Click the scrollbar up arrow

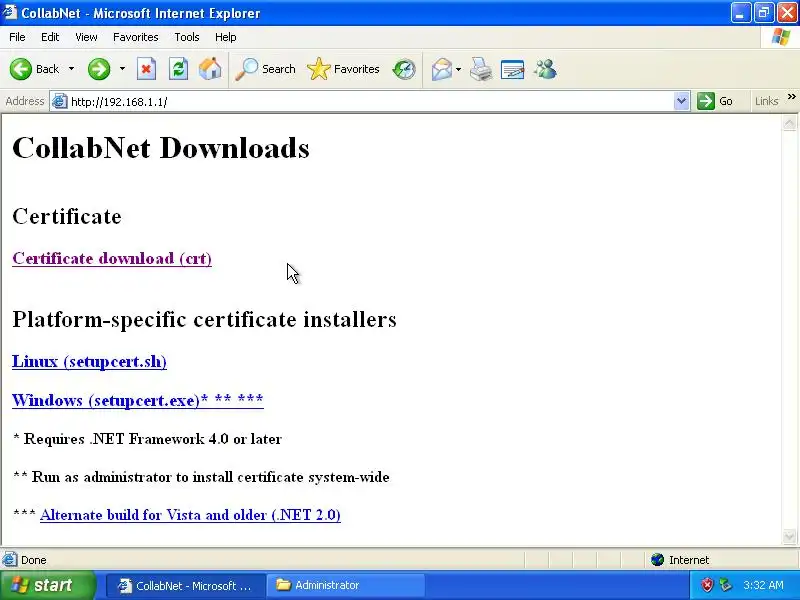[x=789, y=122]
